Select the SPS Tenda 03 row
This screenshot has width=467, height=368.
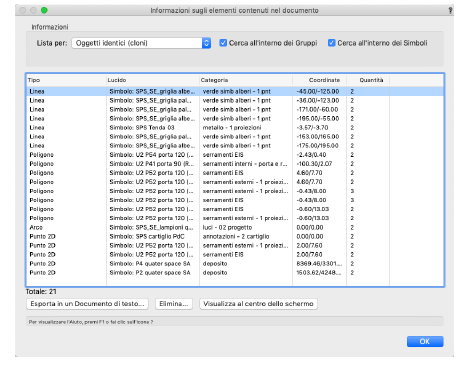tap(235, 127)
